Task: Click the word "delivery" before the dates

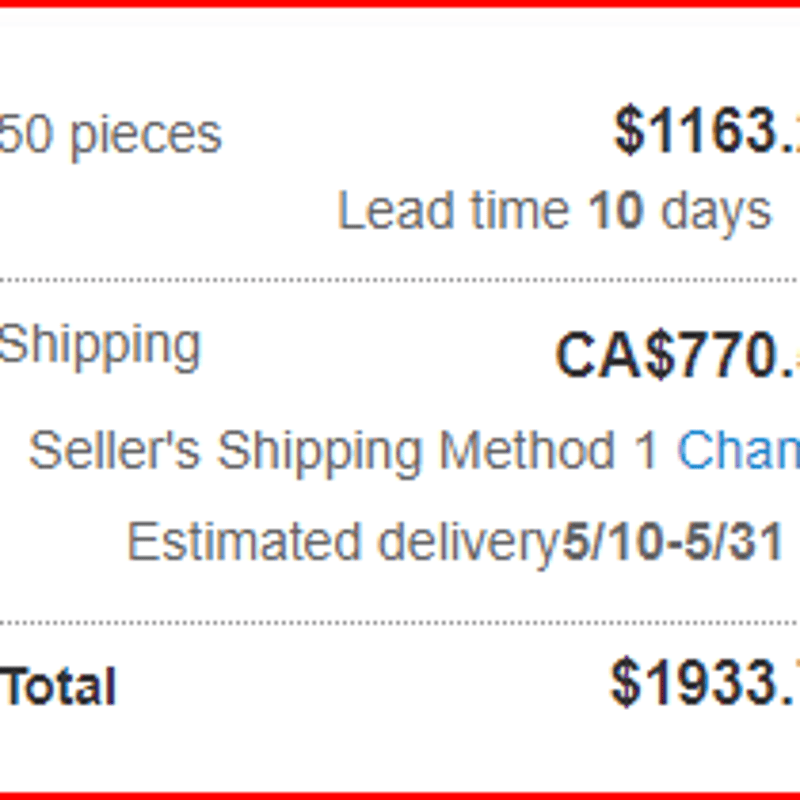Action: 466,543
